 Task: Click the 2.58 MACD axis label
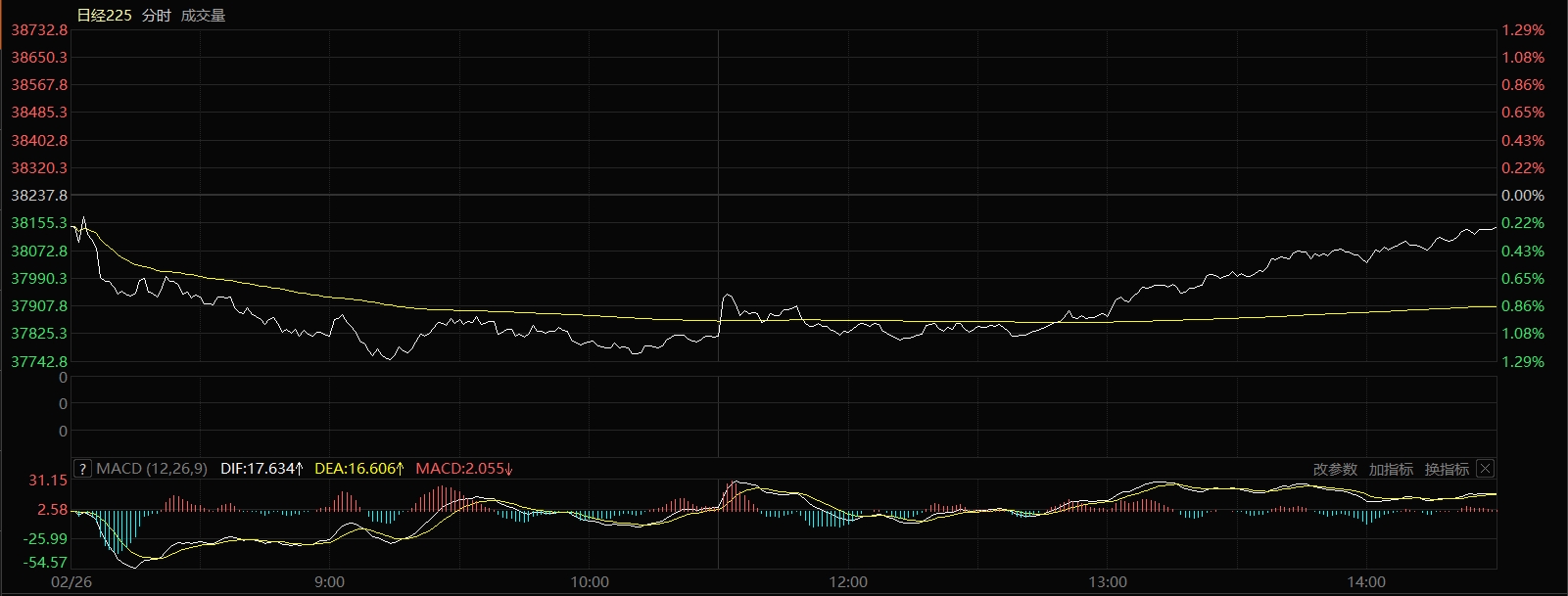(x=52, y=510)
